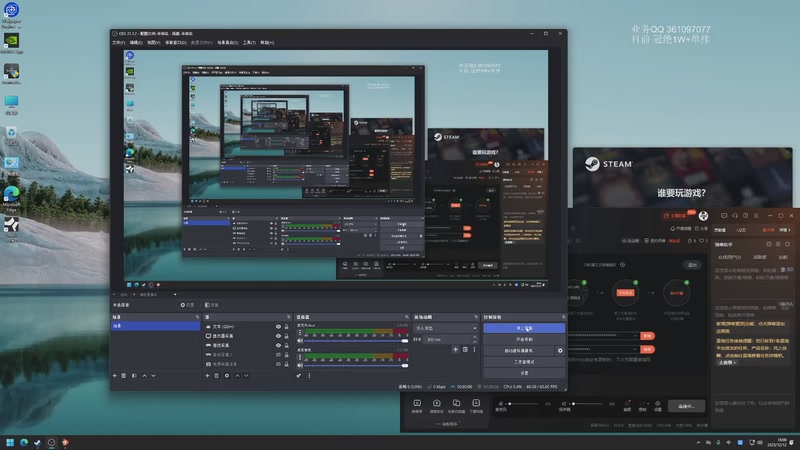Move the scene down with the Scenes arrow

point(154,376)
